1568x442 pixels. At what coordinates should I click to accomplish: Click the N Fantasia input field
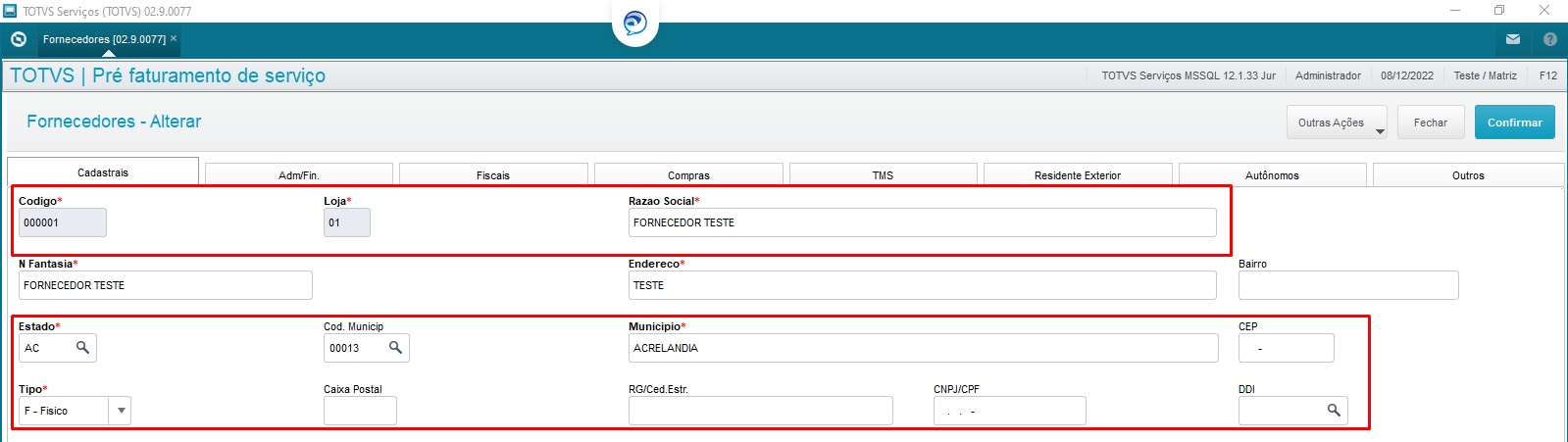[x=166, y=285]
